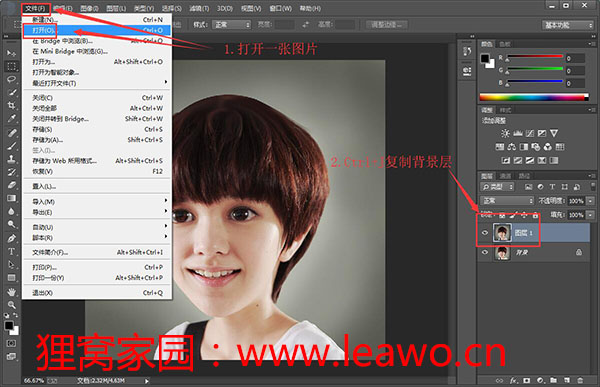
Task: Toggle lock all padlock icon
Action: click(535, 216)
